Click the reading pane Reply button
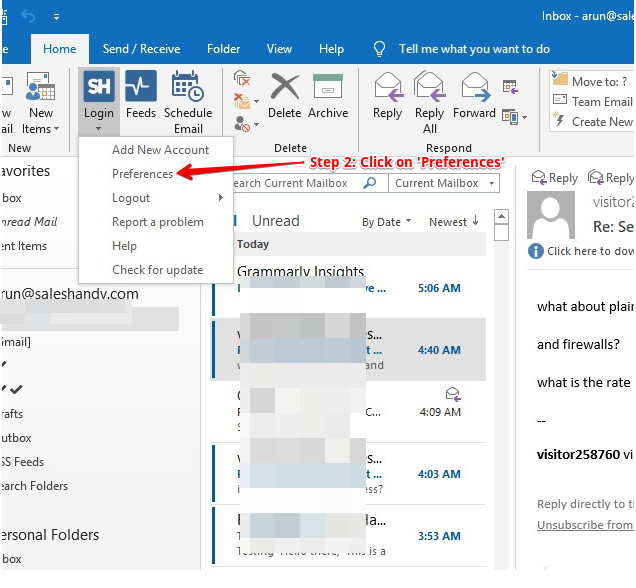636x588 pixels. (x=554, y=178)
